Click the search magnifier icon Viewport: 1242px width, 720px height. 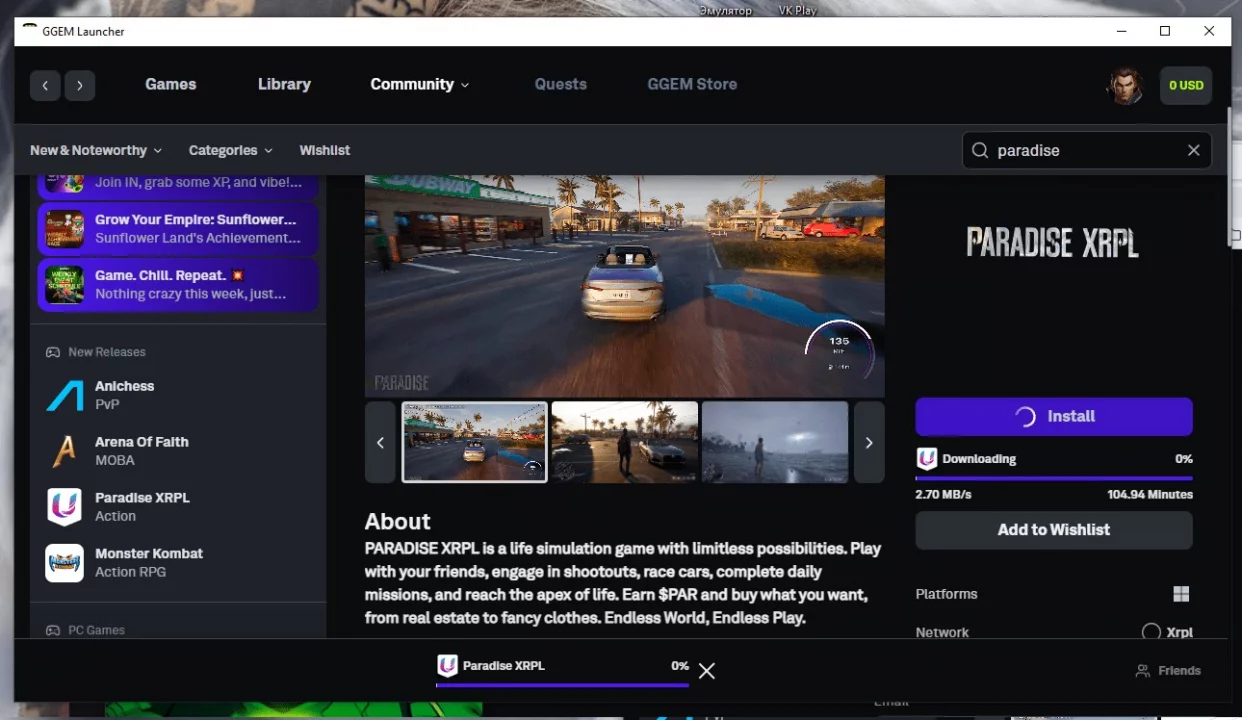(980, 150)
